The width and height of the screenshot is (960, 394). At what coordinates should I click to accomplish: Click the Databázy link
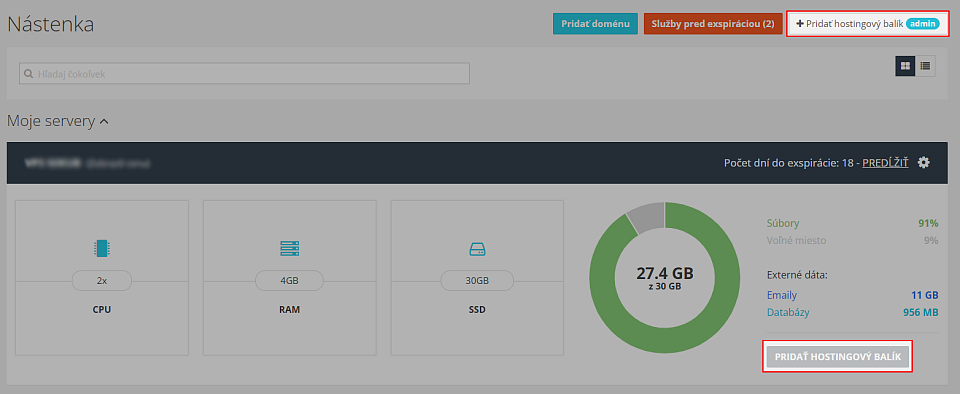[x=788, y=313]
